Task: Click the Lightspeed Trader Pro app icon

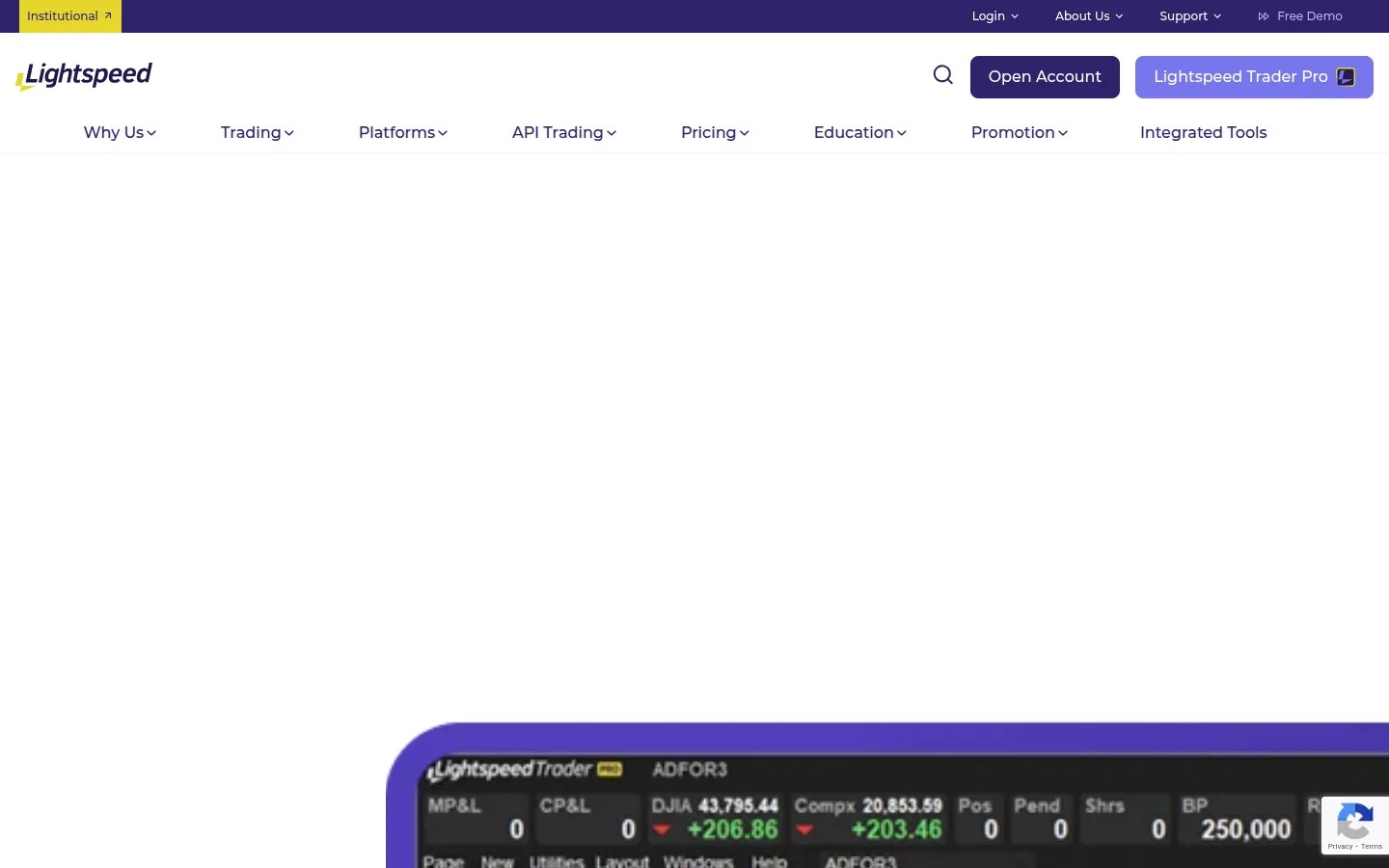Action: pyautogui.click(x=1346, y=77)
